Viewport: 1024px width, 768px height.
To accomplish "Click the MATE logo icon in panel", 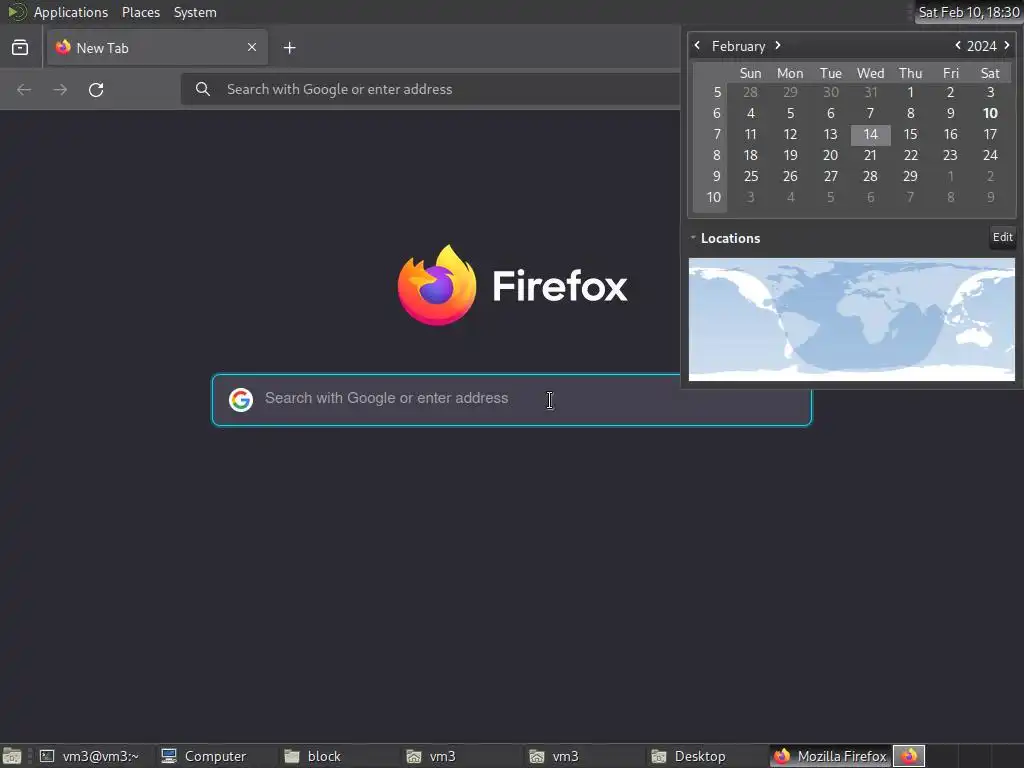I will coord(16,12).
